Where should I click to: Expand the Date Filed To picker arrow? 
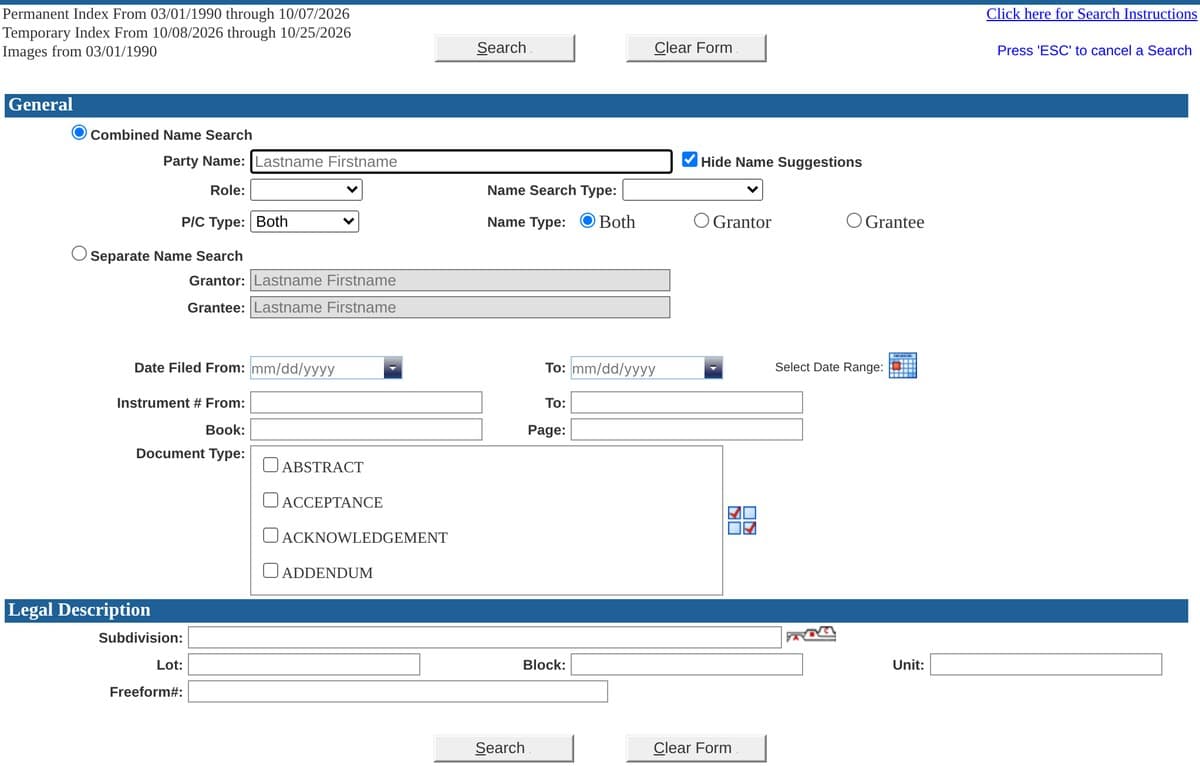tap(713, 369)
